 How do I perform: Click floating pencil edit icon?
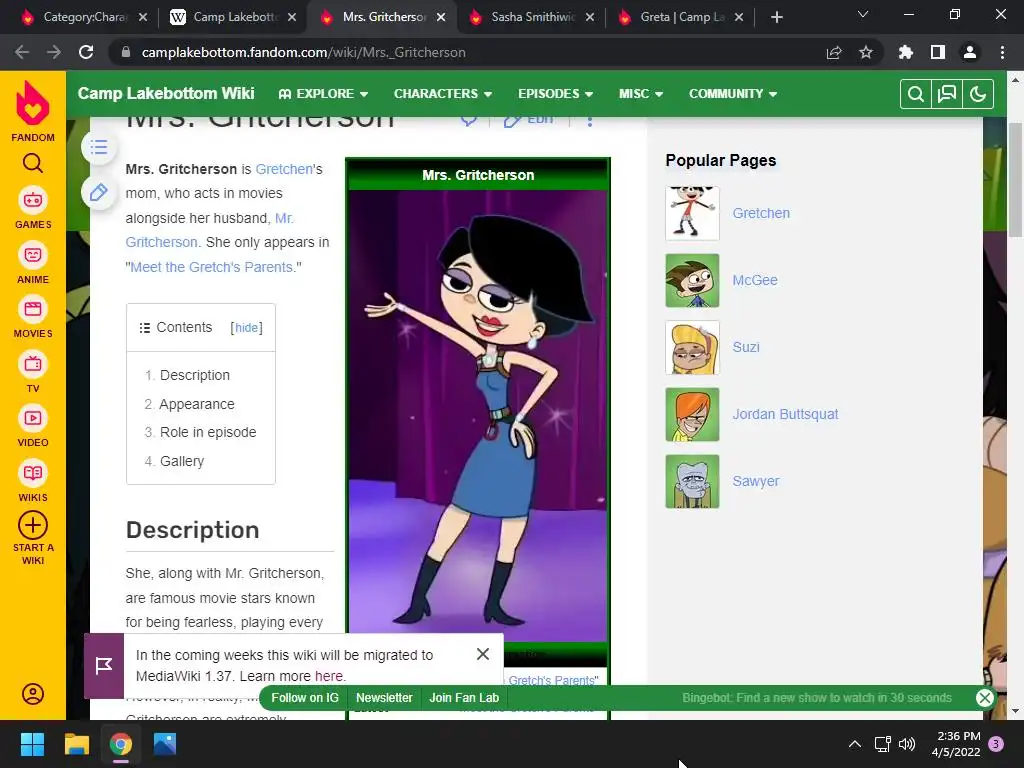coord(99,193)
